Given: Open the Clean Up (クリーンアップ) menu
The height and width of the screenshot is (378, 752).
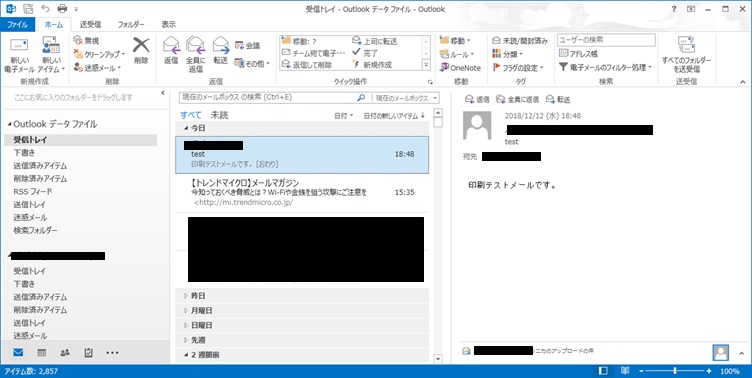Looking at the screenshot, I should pyautogui.click(x=99, y=54).
